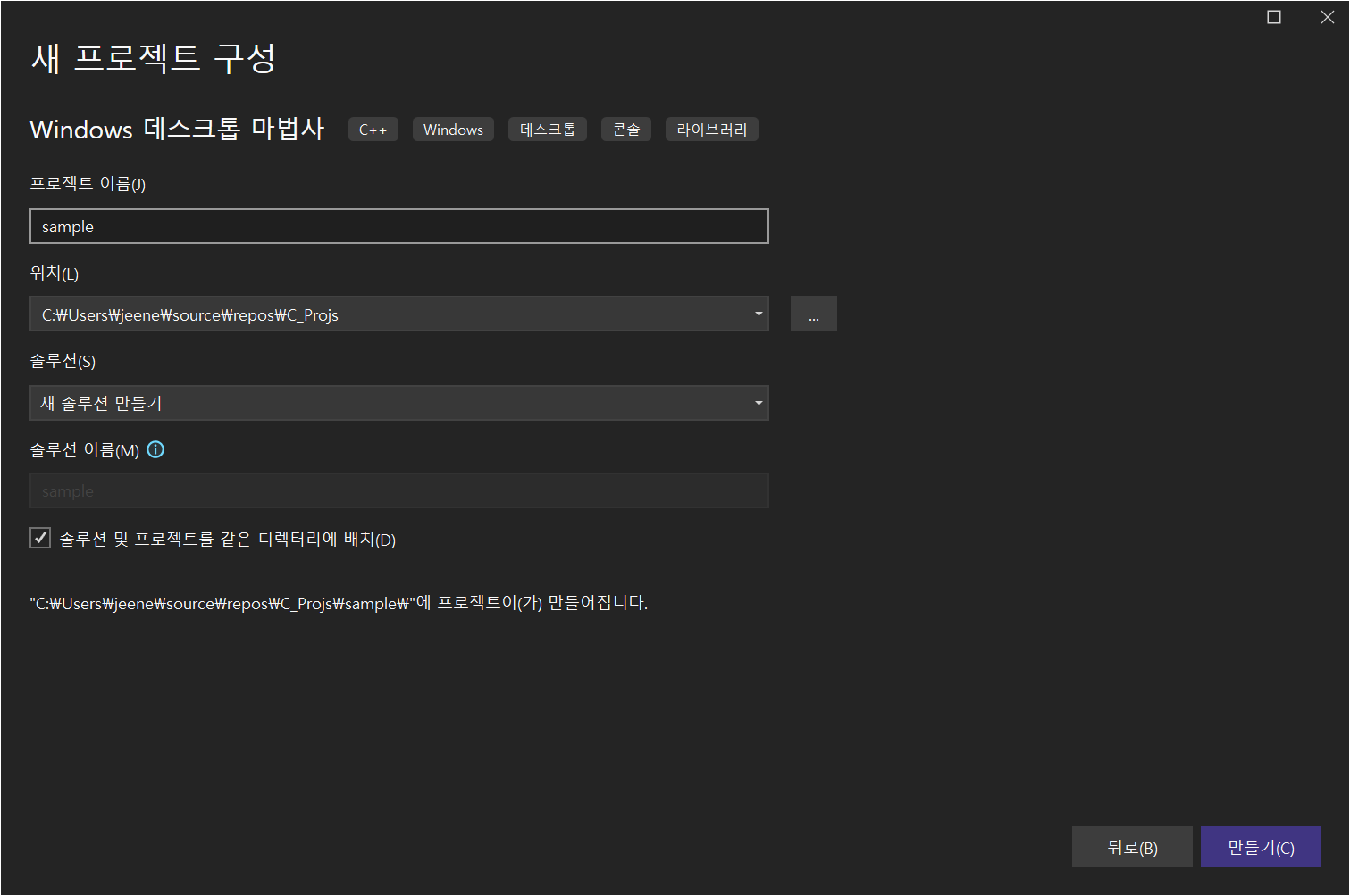Click the '프로젝트 이름(J)' label
The height and width of the screenshot is (896, 1350).
coord(88,183)
